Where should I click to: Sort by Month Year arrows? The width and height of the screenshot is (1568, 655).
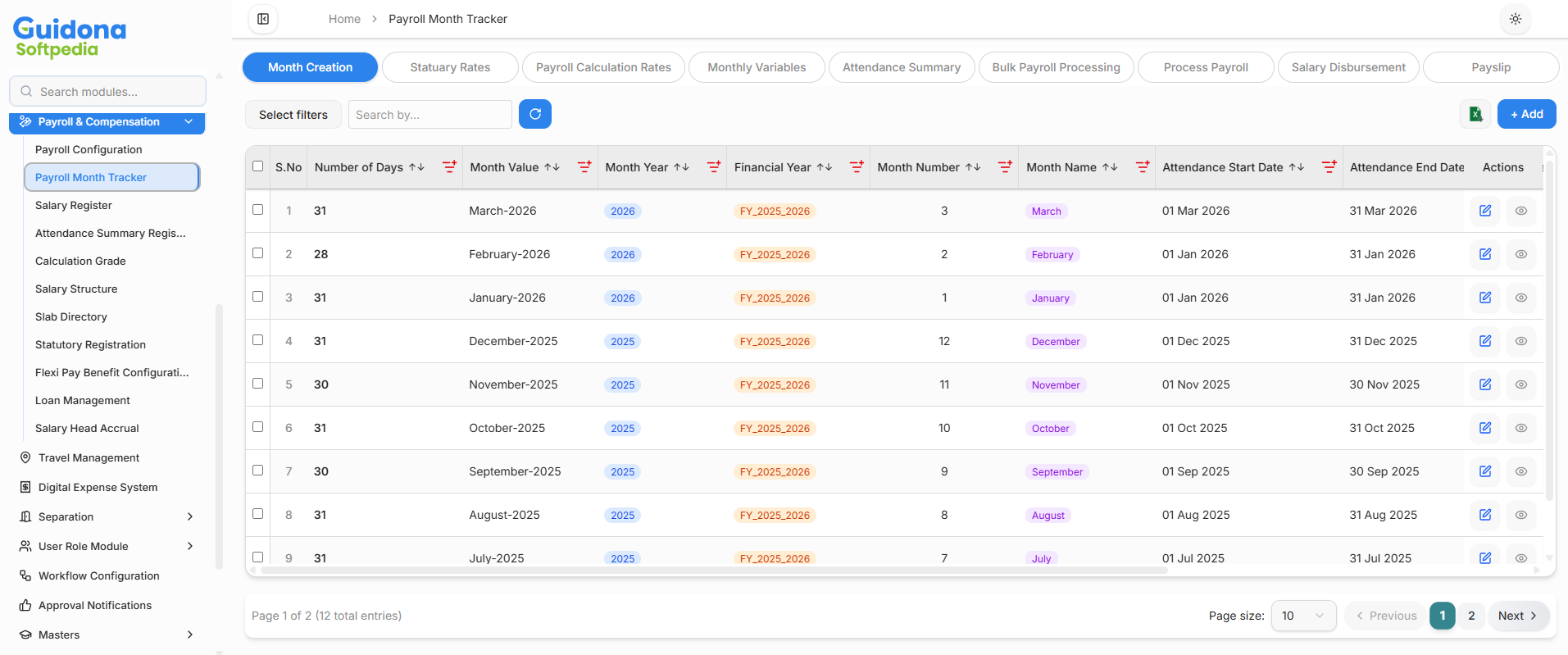click(681, 167)
